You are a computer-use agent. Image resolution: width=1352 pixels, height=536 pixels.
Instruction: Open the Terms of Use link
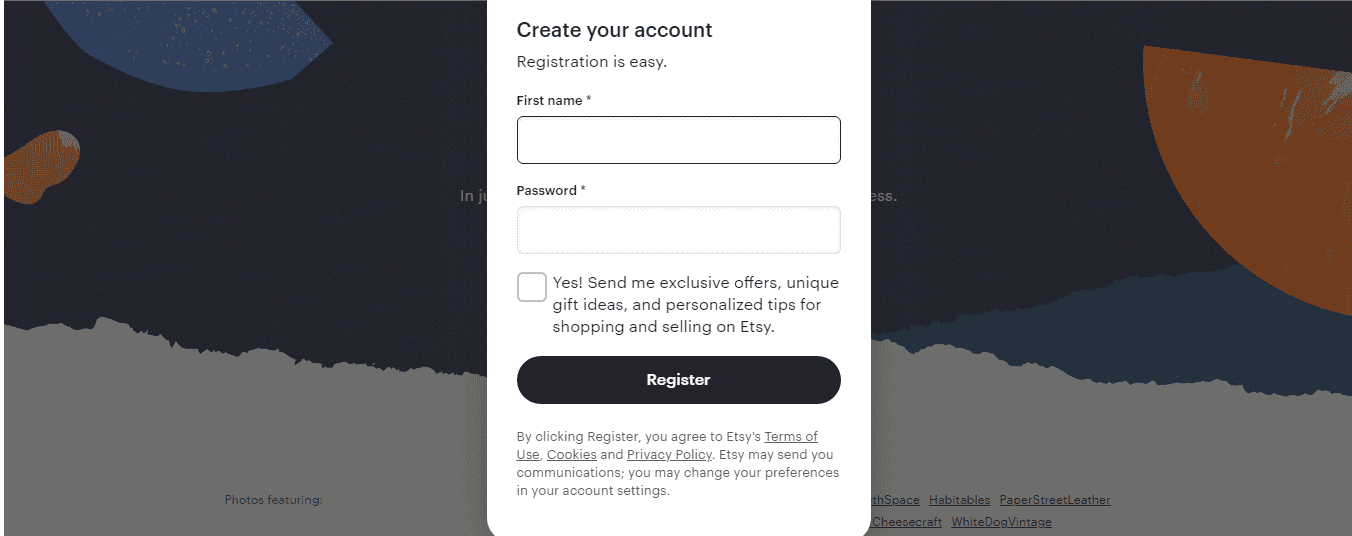(x=667, y=445)
